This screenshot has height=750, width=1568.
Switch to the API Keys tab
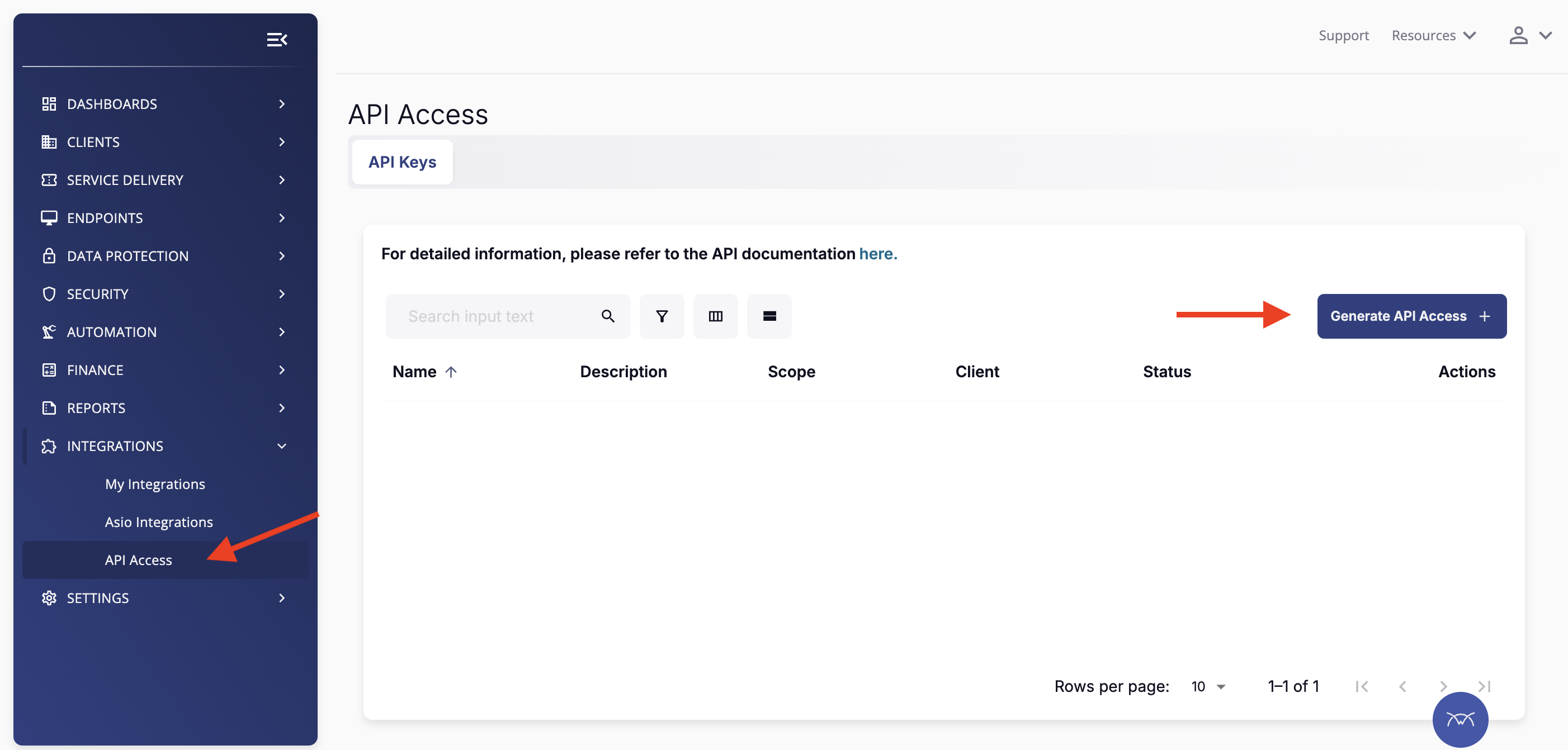click(402, 162)
